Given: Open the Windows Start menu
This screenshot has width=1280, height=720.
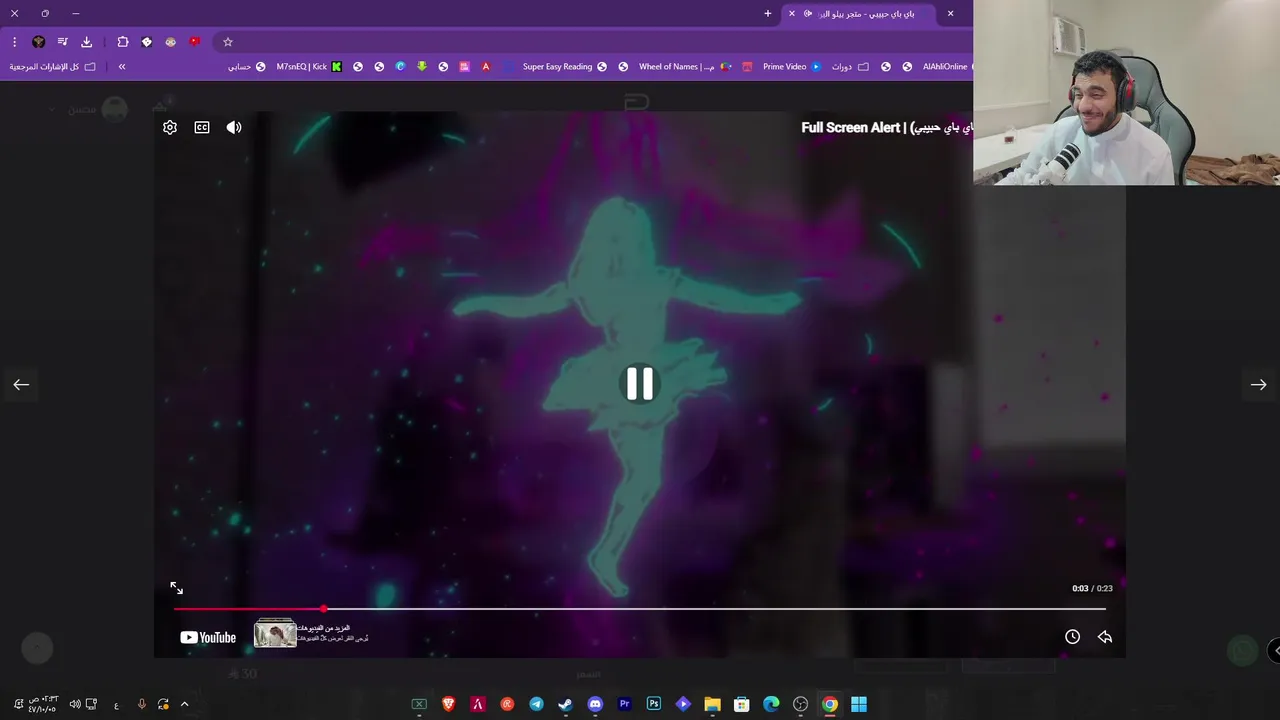Looking at the screenshot, I should [x=859, y=704].
